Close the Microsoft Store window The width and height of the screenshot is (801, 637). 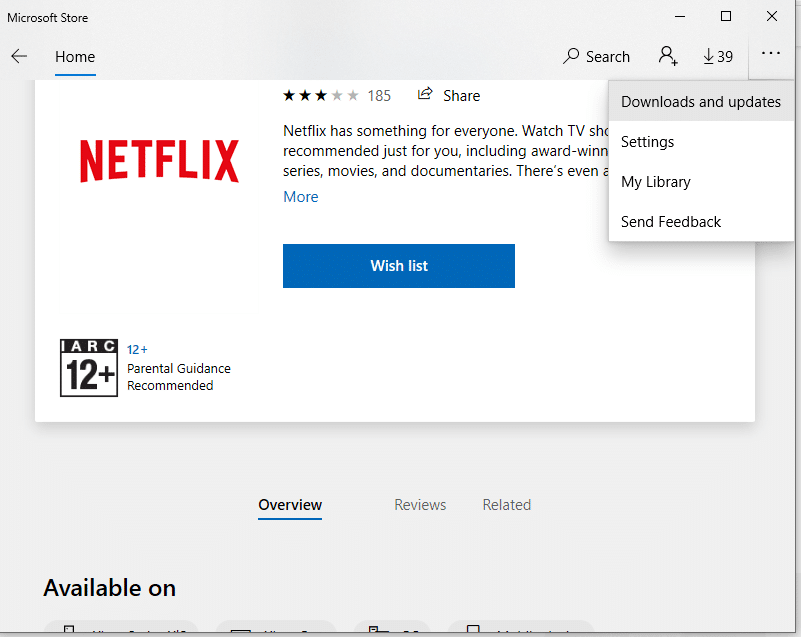point(772,16)
